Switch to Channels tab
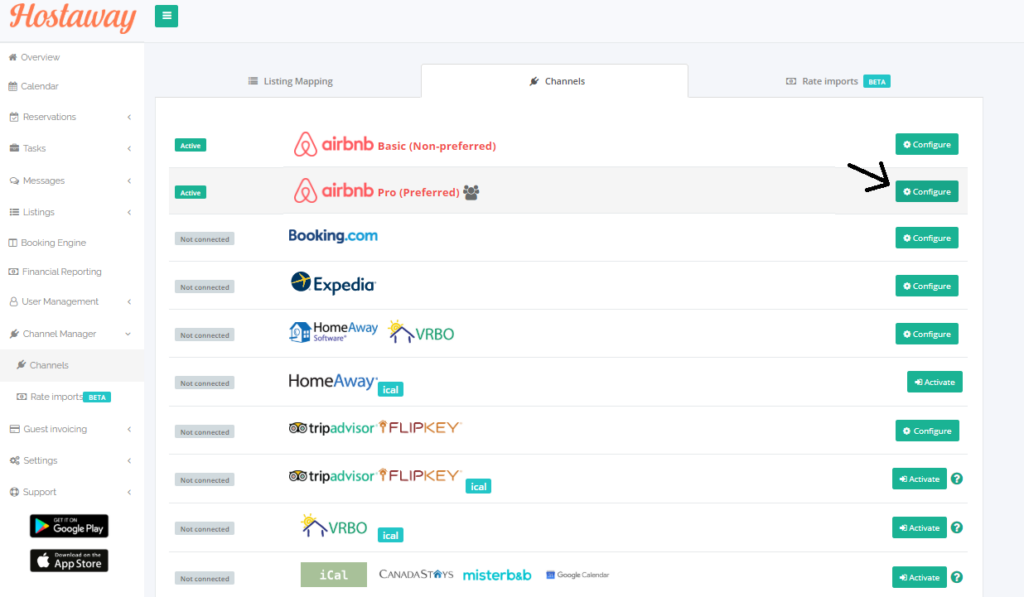This screenshot has height=597, width=1024. [x=555, y=81]
